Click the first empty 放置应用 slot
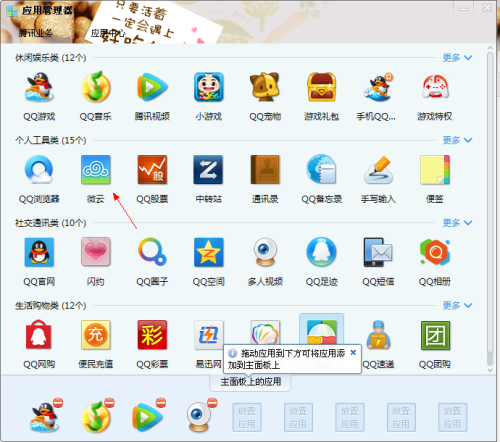 (x=247, y=417)
